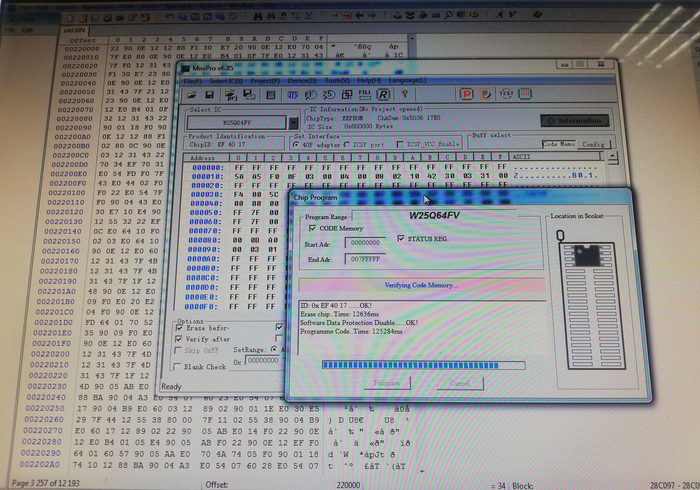Click the 'Verifying Code Memory...' status text

coord(421,285)
